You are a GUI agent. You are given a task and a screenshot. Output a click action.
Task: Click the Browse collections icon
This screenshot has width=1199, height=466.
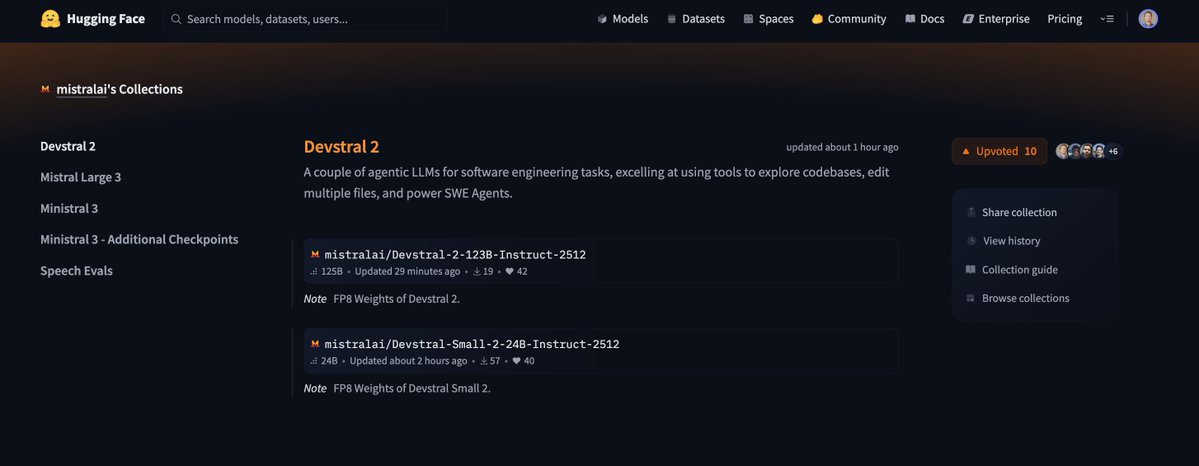(x=971, y=298)
